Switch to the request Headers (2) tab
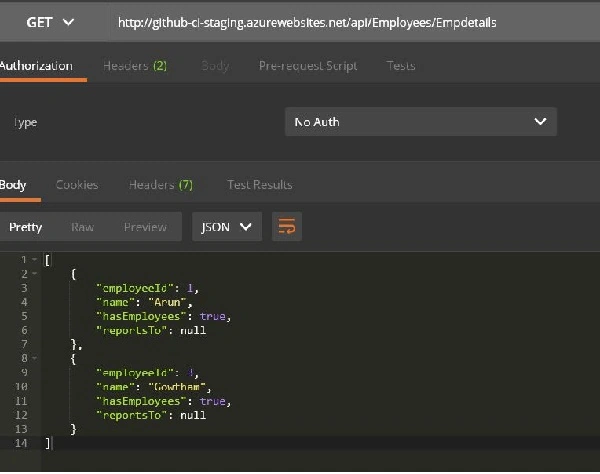Image resolution: width=600 pixels, height=474 pixels. coord(135,66)
